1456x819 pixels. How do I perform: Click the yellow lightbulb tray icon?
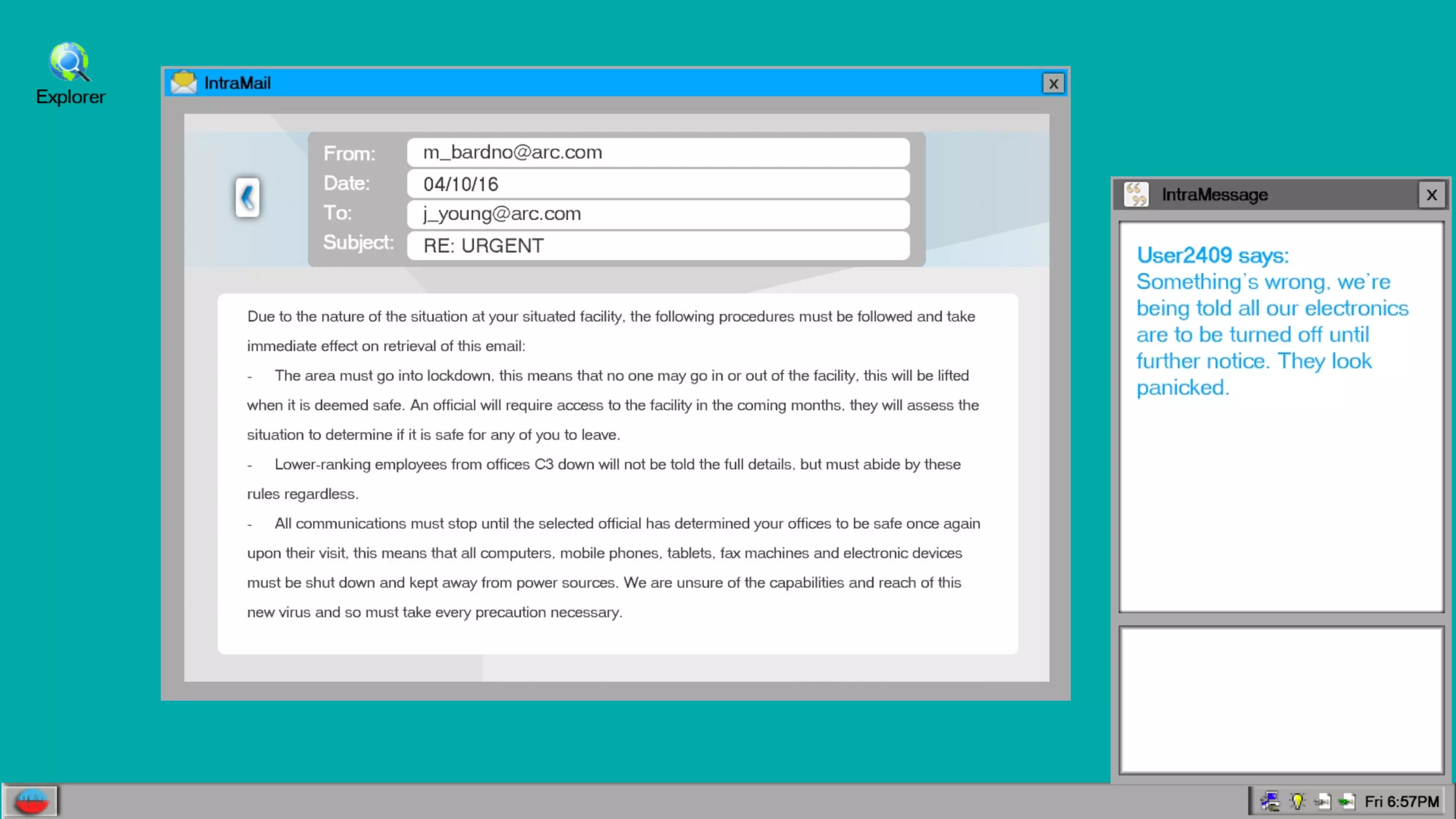click(x=1297, y=801)
